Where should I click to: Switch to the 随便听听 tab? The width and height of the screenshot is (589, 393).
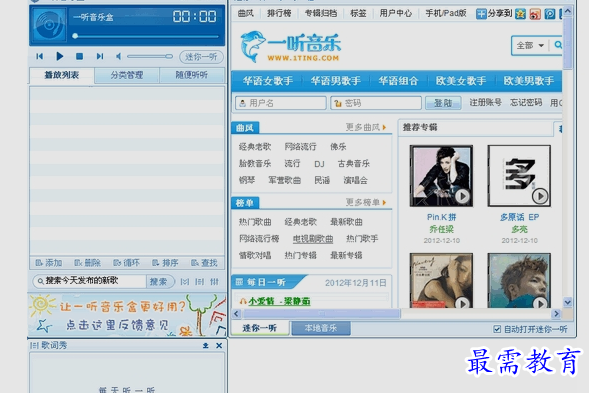pos(192,75)
